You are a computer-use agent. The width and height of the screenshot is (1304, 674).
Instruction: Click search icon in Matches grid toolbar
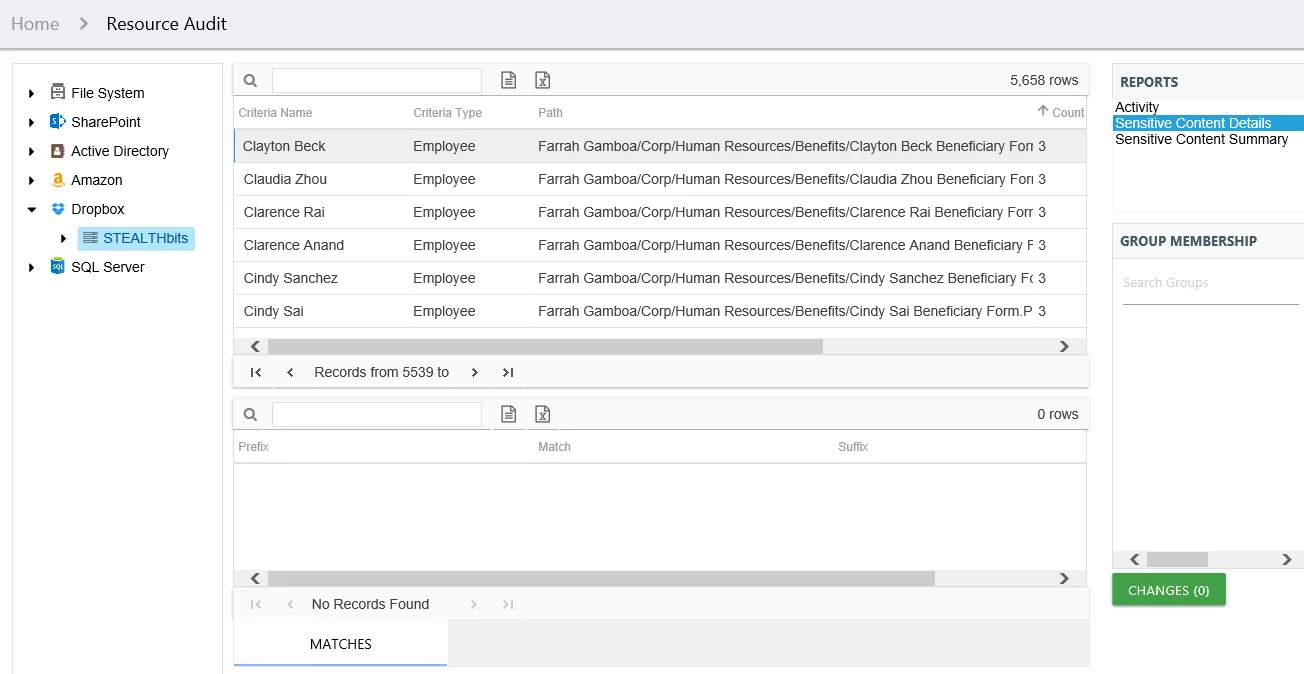(251, 414)
